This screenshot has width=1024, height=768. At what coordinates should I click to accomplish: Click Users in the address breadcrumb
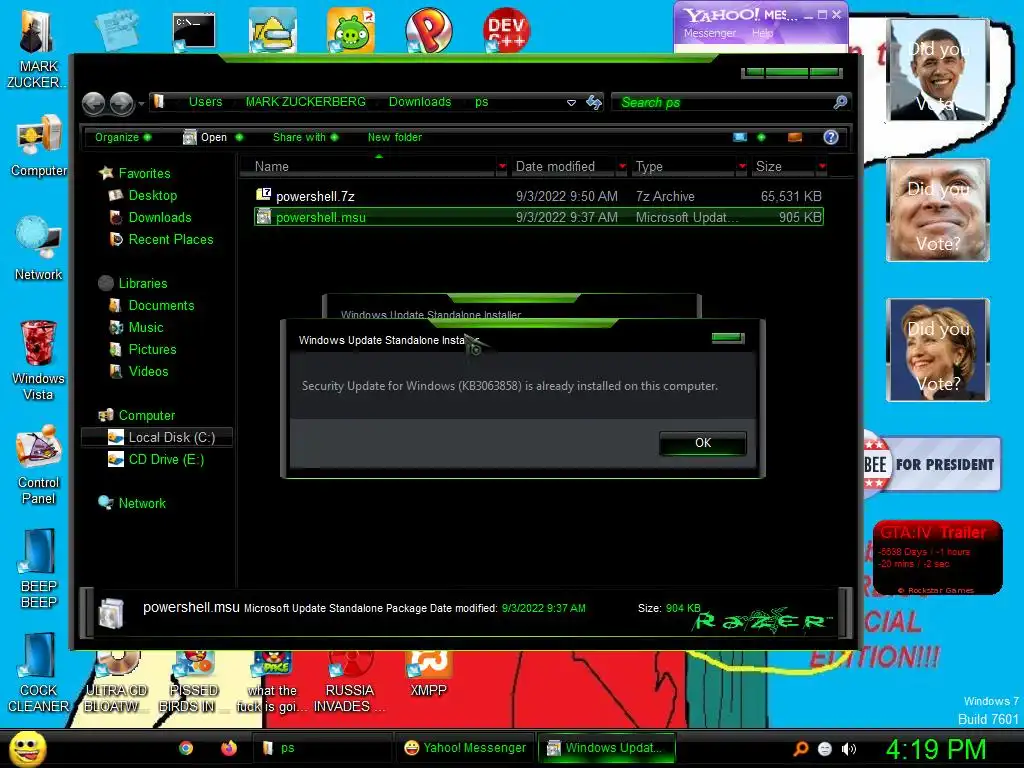(x=206, y=102)
